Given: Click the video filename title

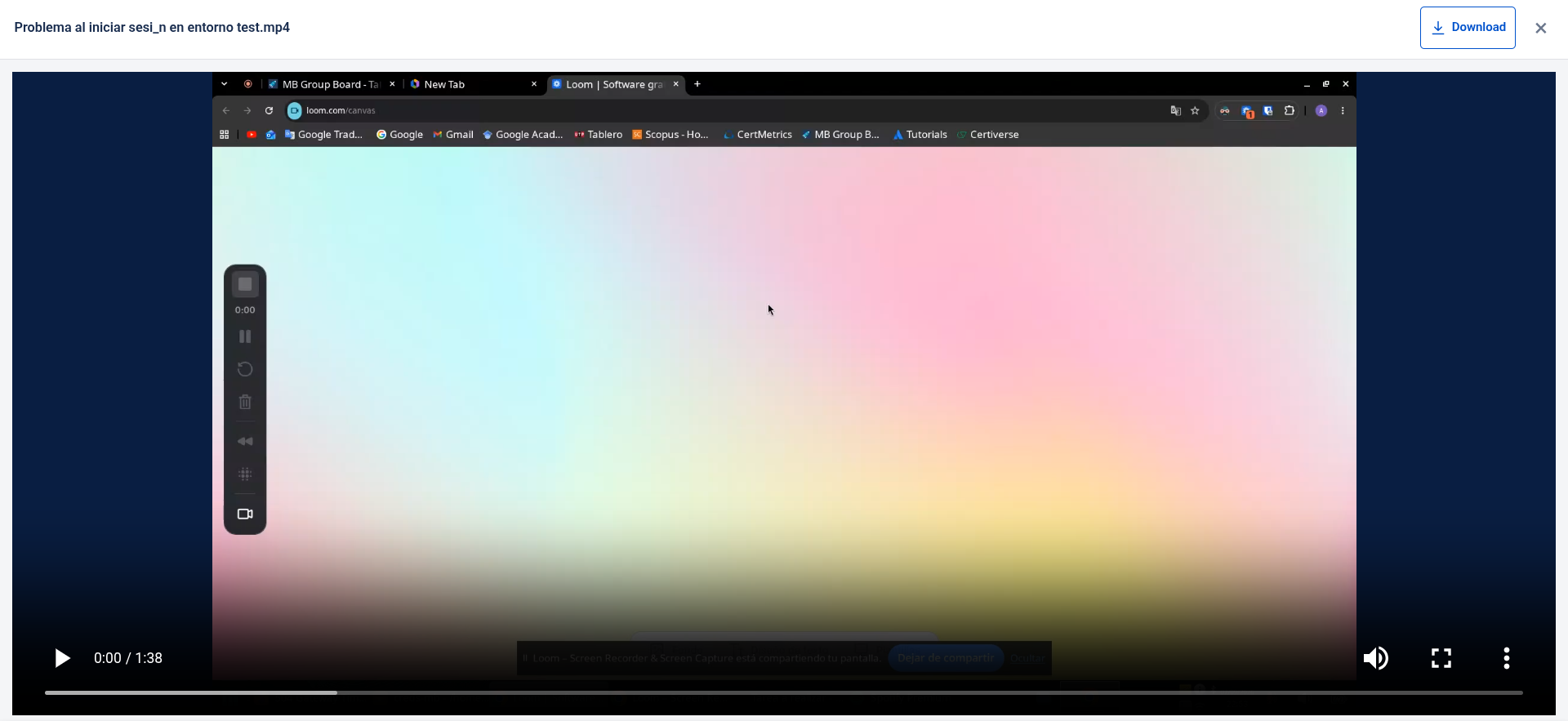Looking at the screenshot, I should 152,28.
